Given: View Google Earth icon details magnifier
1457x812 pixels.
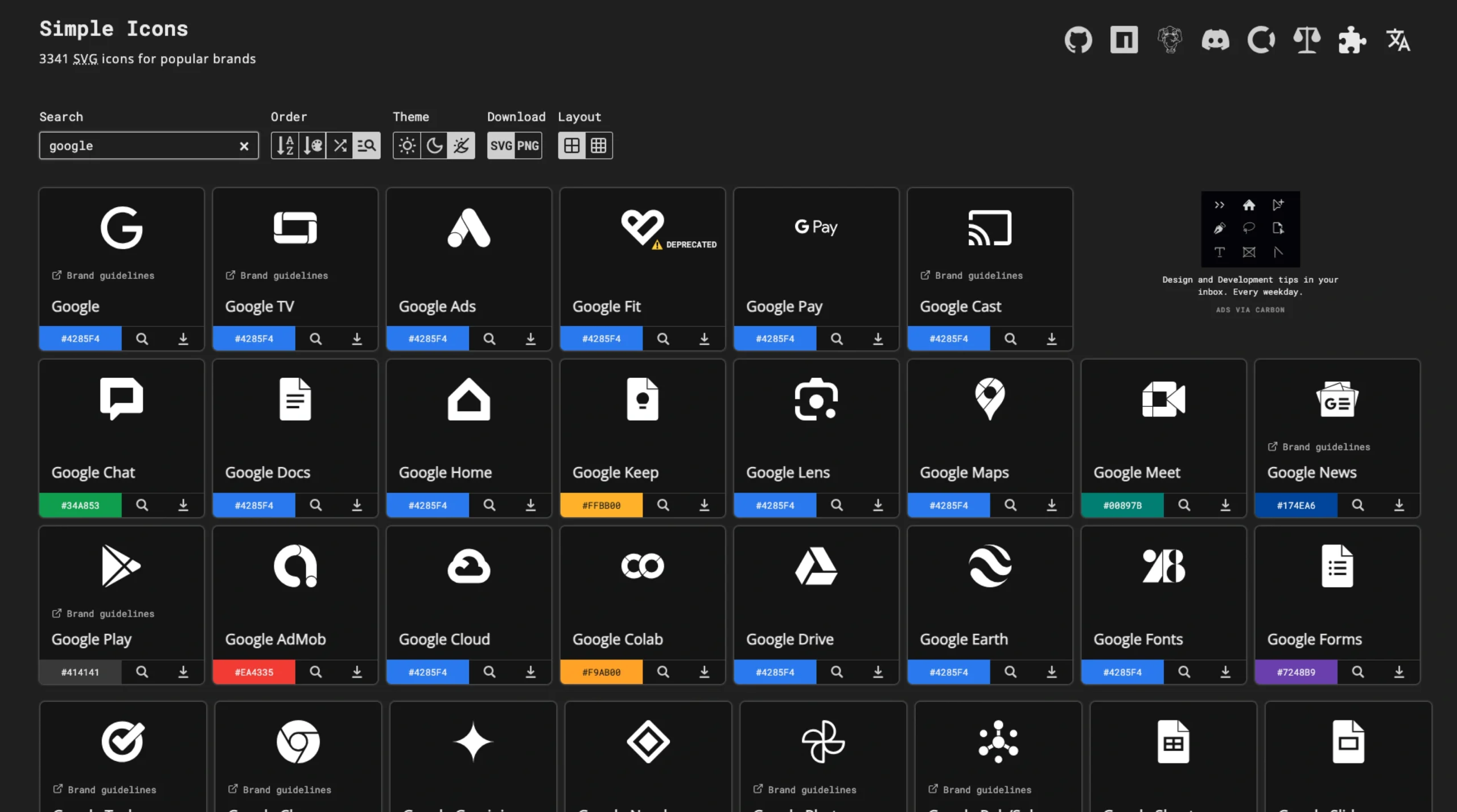Looking at the screenshot, I should pos(1010,672).
